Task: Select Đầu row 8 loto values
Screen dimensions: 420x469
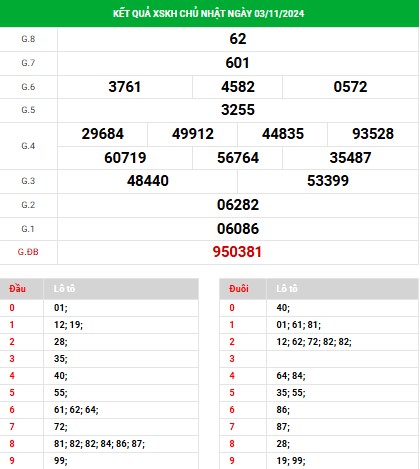Action: pos(99,444)
